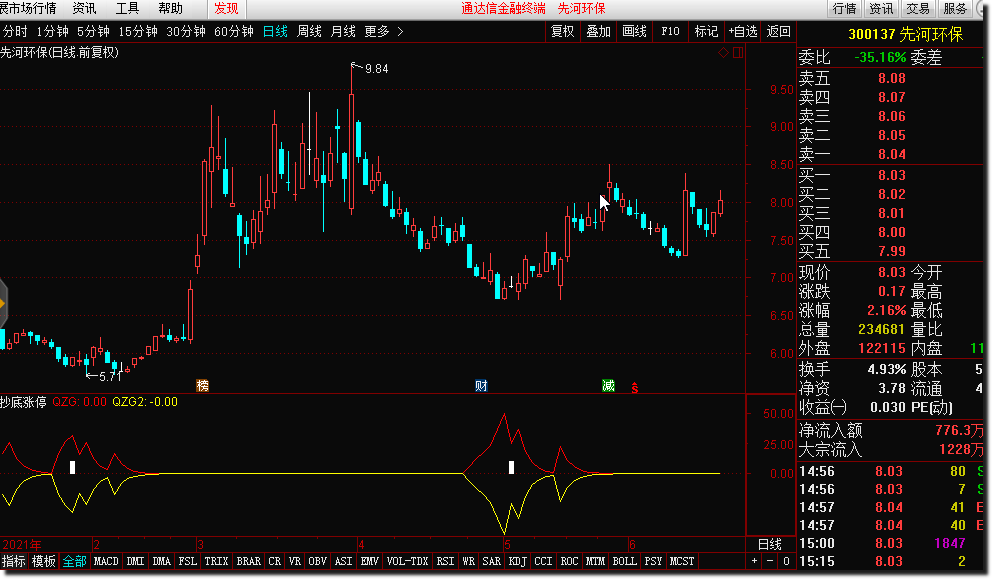Reset chart zoom with the 0 button

[786, 561]
